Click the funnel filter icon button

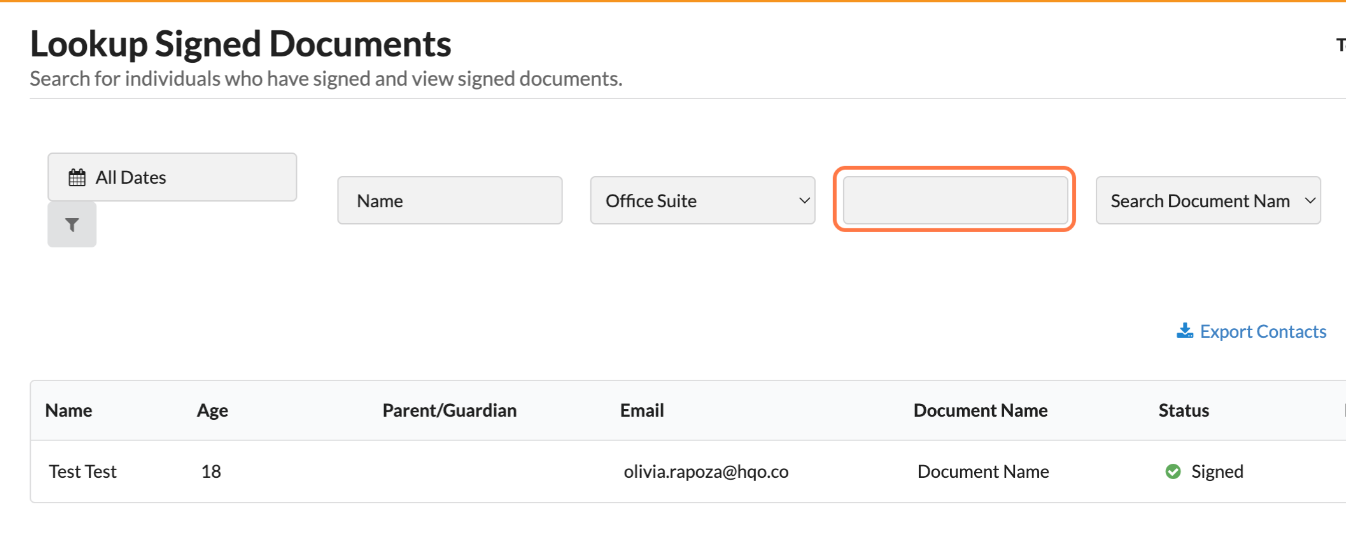(x=72, y=225)
